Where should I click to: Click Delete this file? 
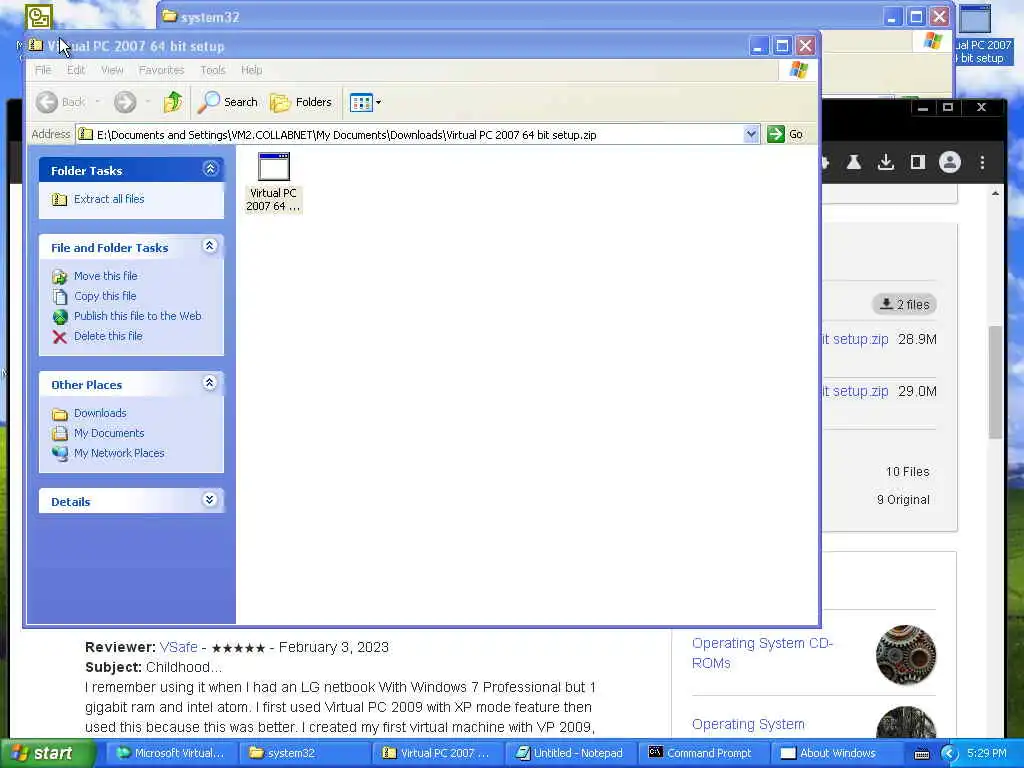click(x=108, y=336)
